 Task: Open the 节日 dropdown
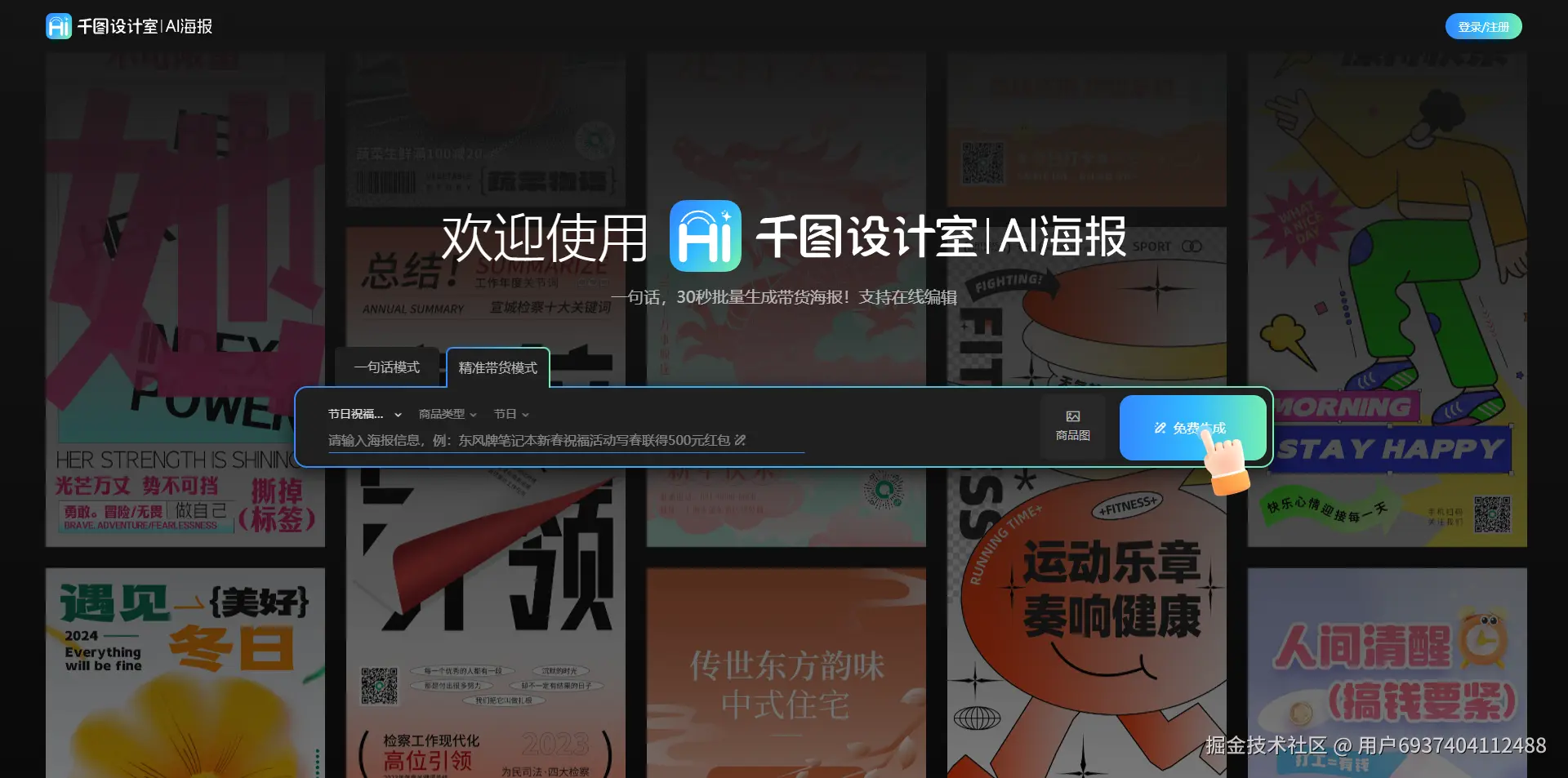pyautogui.click(x=510, y=414)
